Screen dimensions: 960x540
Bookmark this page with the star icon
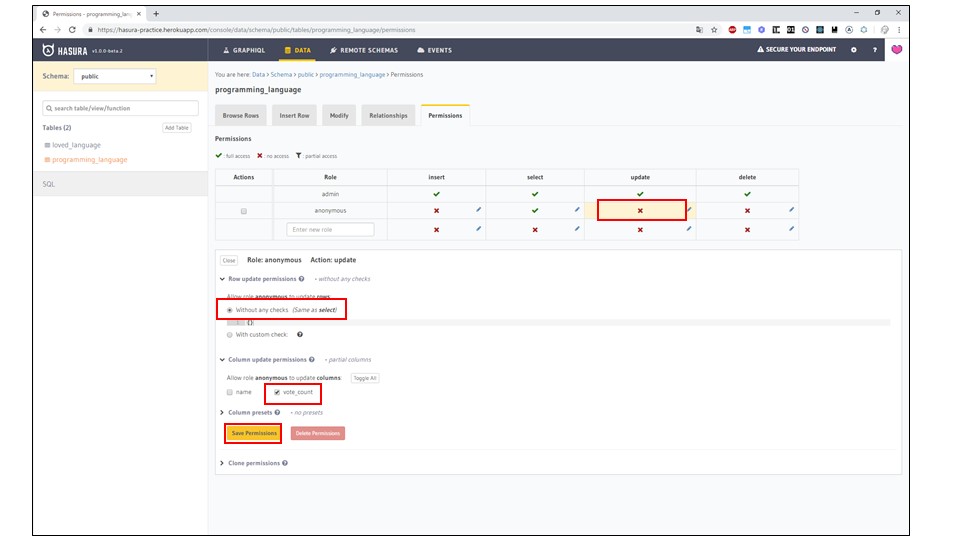(714, 29)
